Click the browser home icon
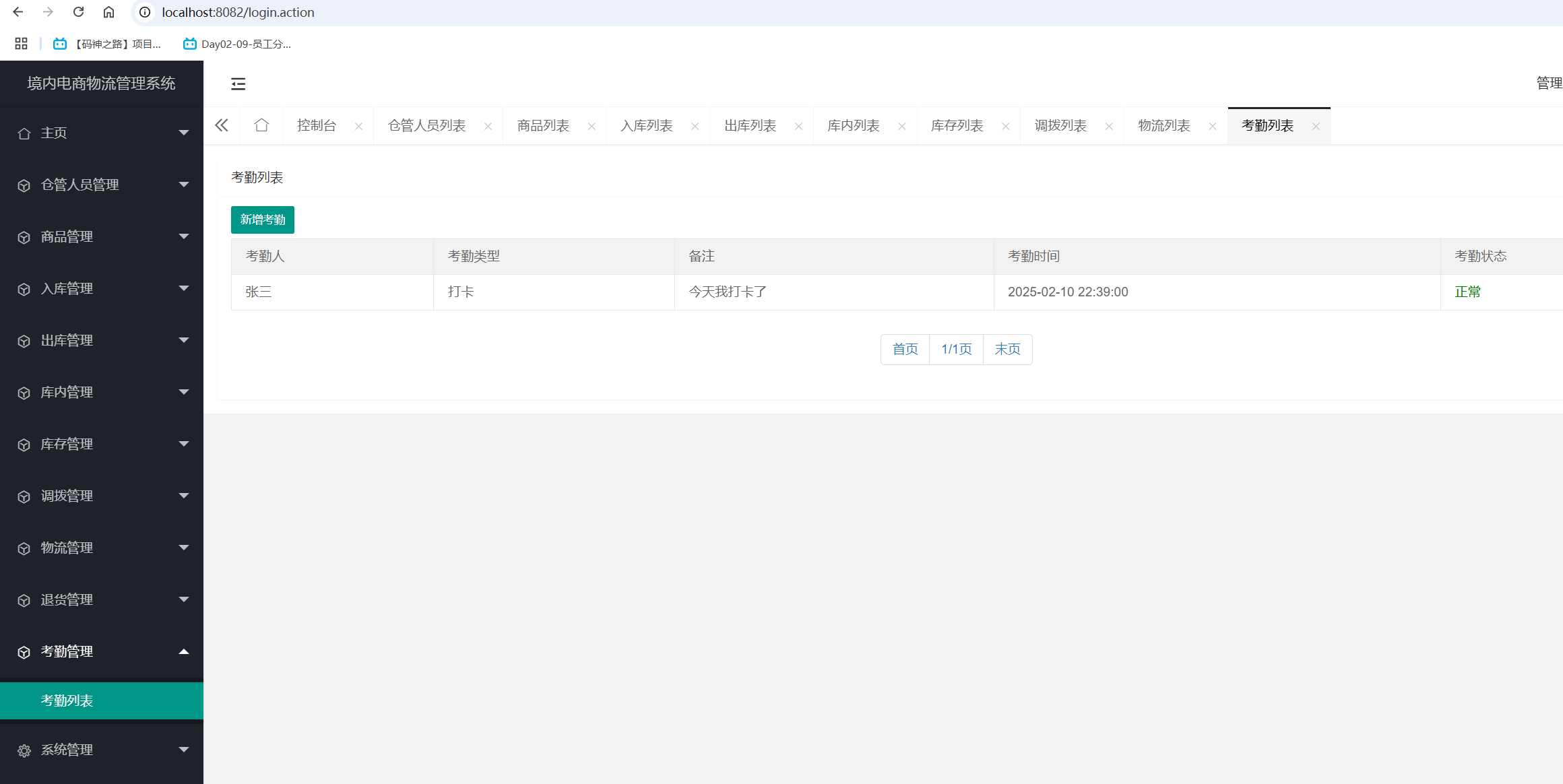This screenshot has height=784, width=1563. [x=108, y=12]
